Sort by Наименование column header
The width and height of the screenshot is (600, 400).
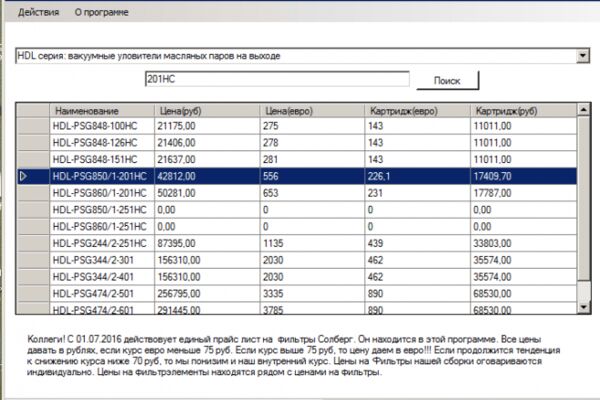tap(102, 111)
